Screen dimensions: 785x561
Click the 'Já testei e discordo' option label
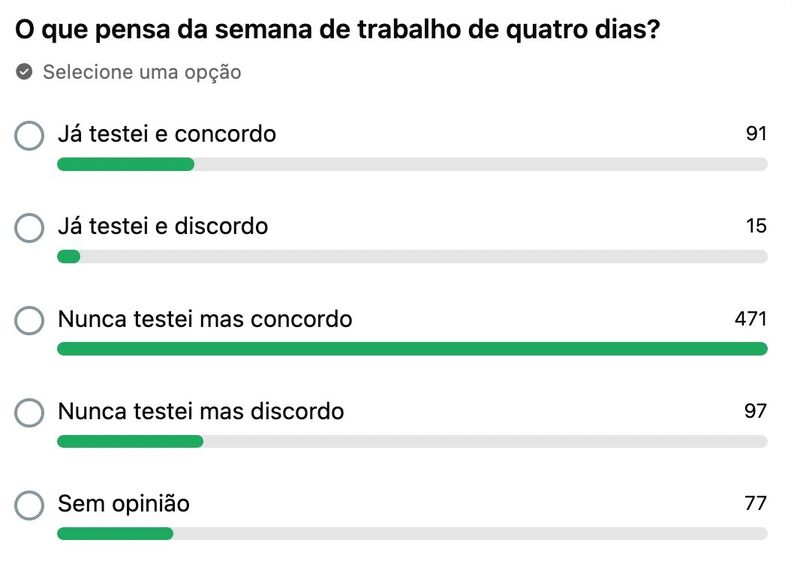163,226
